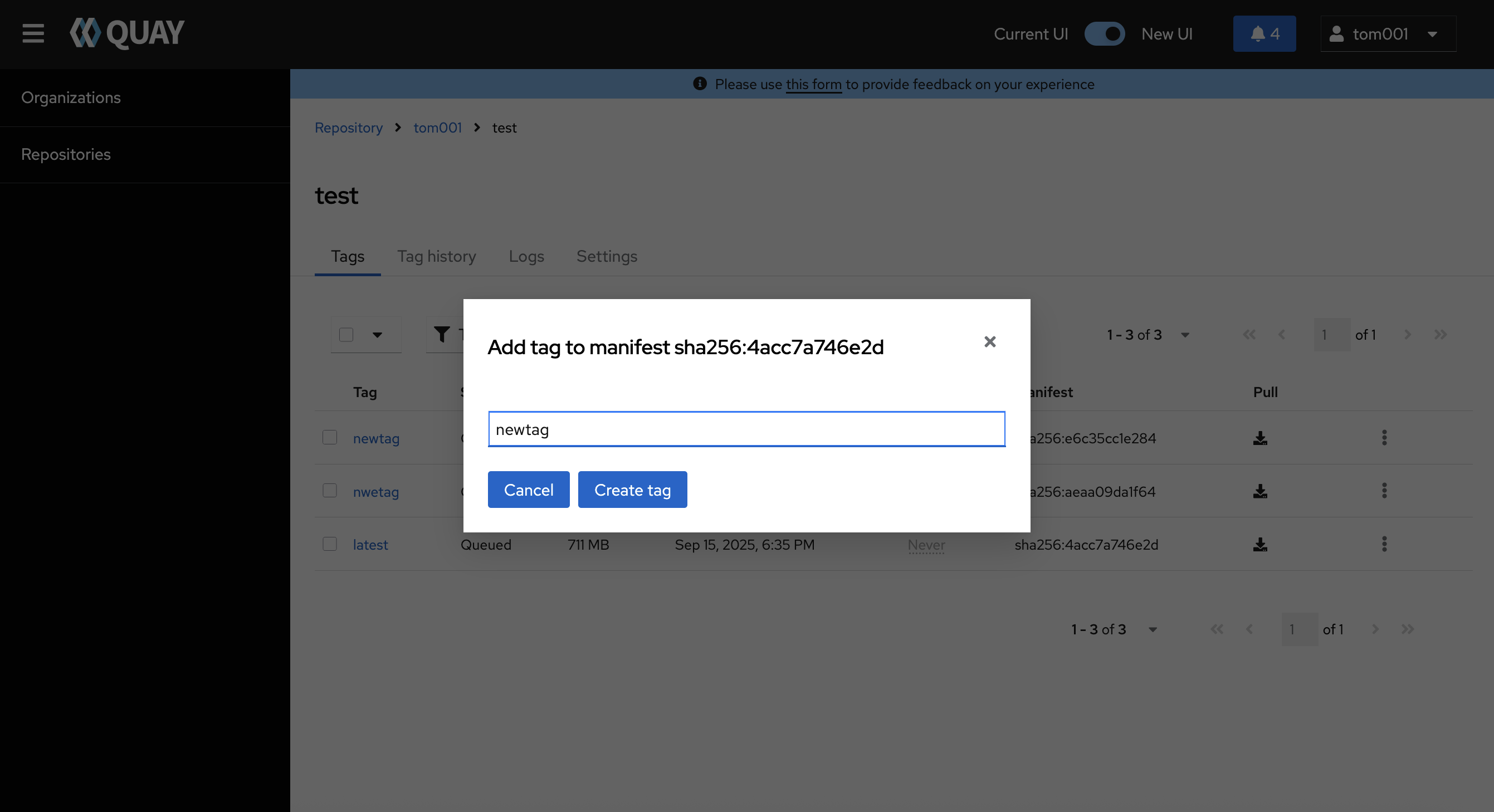Open the Settings tab
The image size is (1494, 812).
606,256
